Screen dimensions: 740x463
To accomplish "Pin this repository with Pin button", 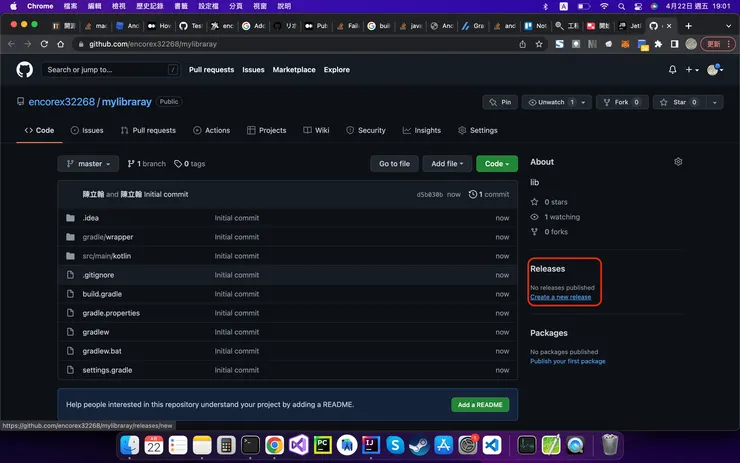I will click(501, 102).
